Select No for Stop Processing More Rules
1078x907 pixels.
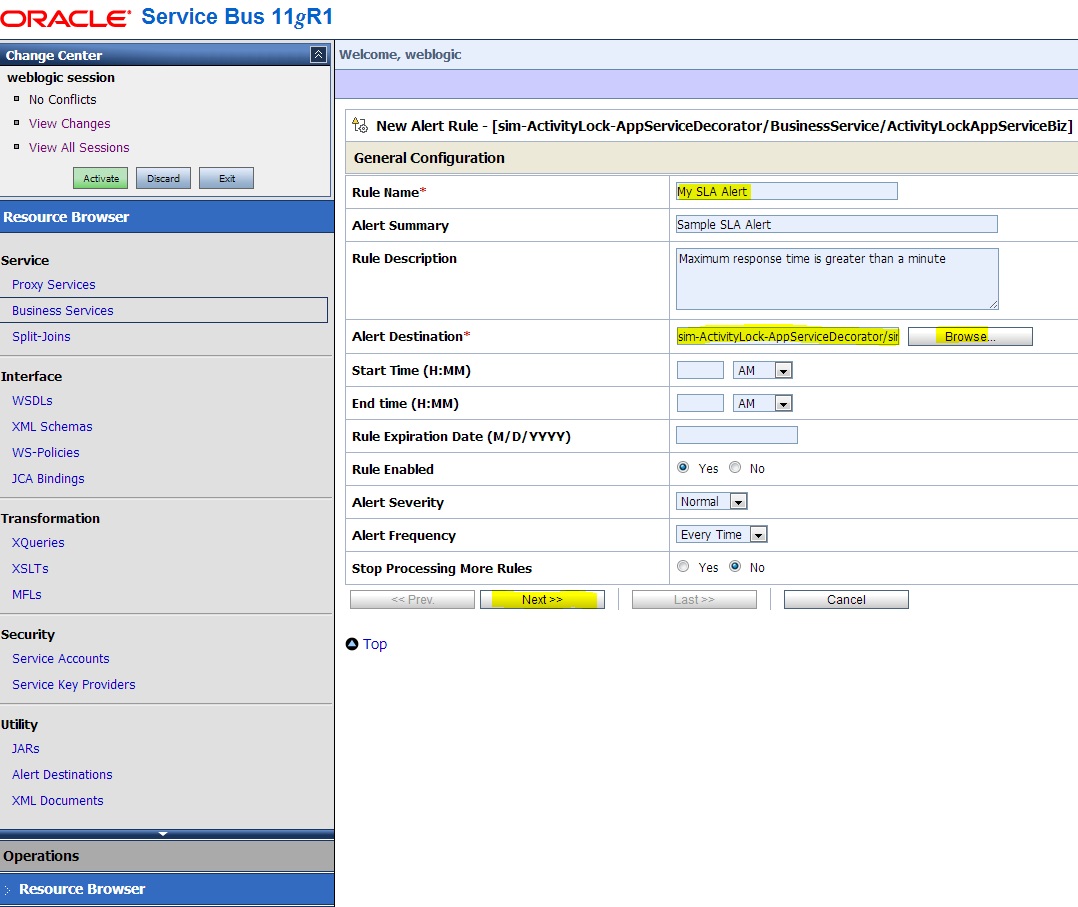[735, 567]
